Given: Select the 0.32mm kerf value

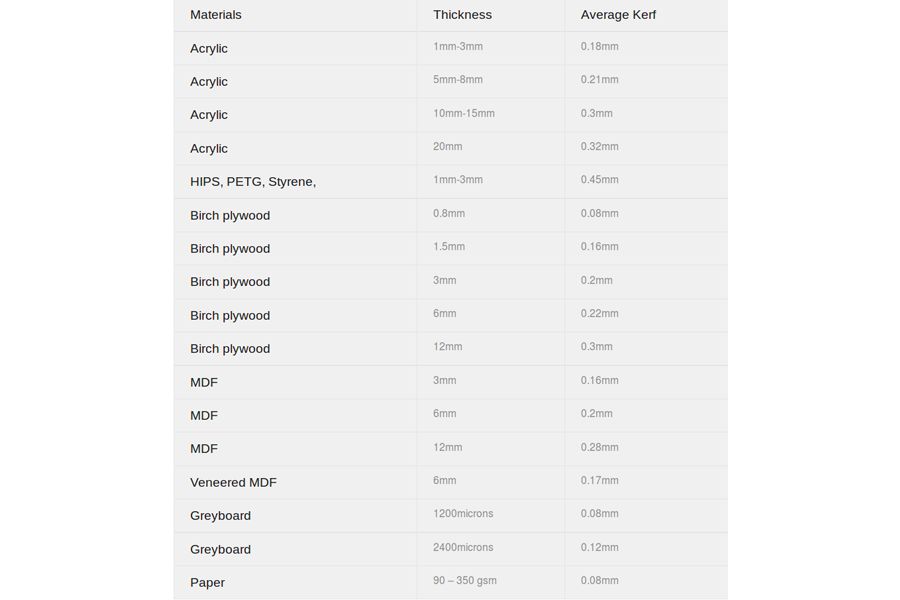Looking at the screenshot, I should coord(600,147).
